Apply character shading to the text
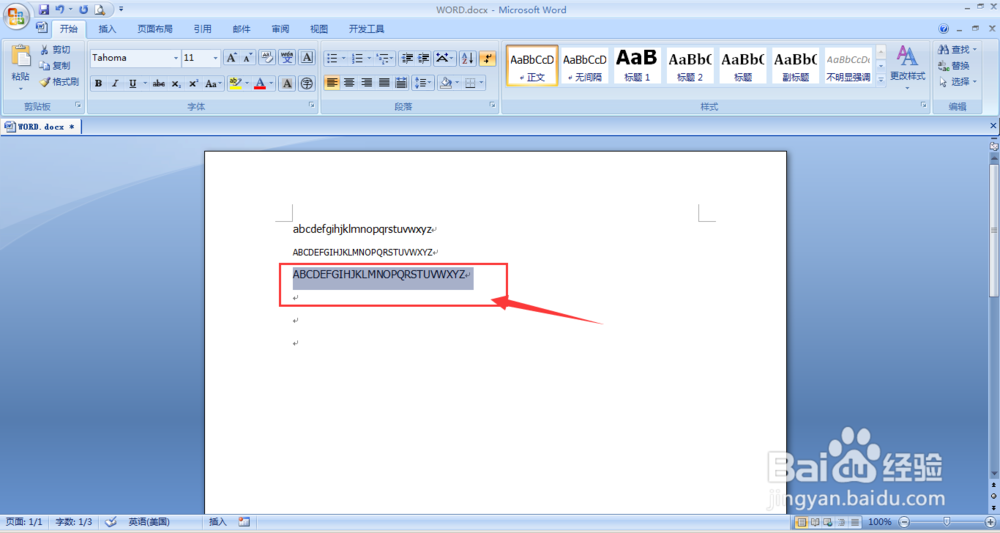The width and height of the screenshot is (1000, 533). tap(287, 84)
